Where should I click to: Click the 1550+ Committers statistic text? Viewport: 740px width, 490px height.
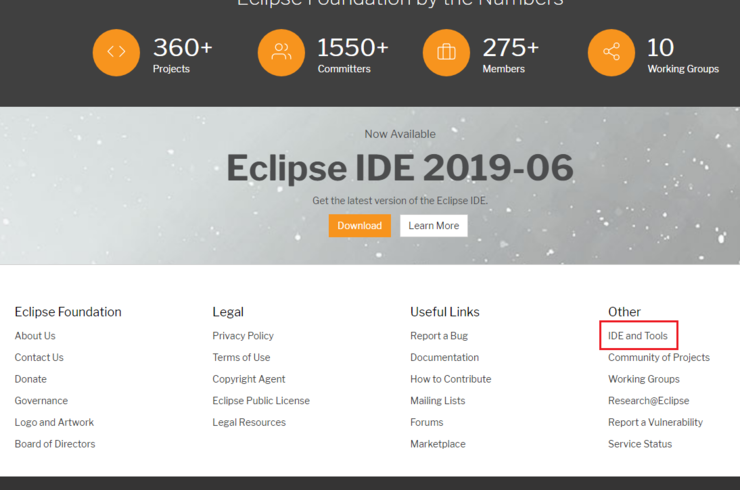click(x=353, y=55)
